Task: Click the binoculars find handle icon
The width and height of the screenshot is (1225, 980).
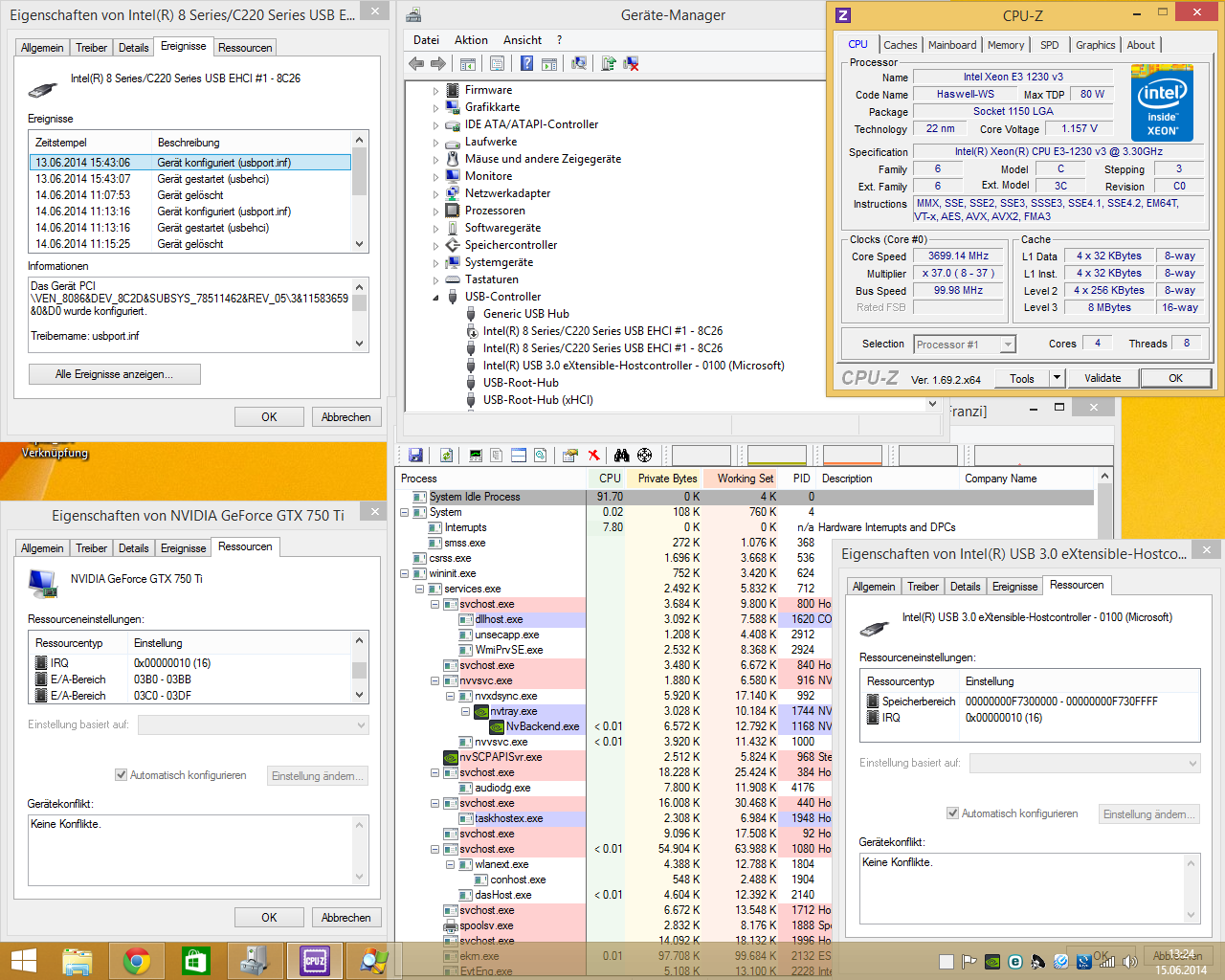Action: point(622,456)
